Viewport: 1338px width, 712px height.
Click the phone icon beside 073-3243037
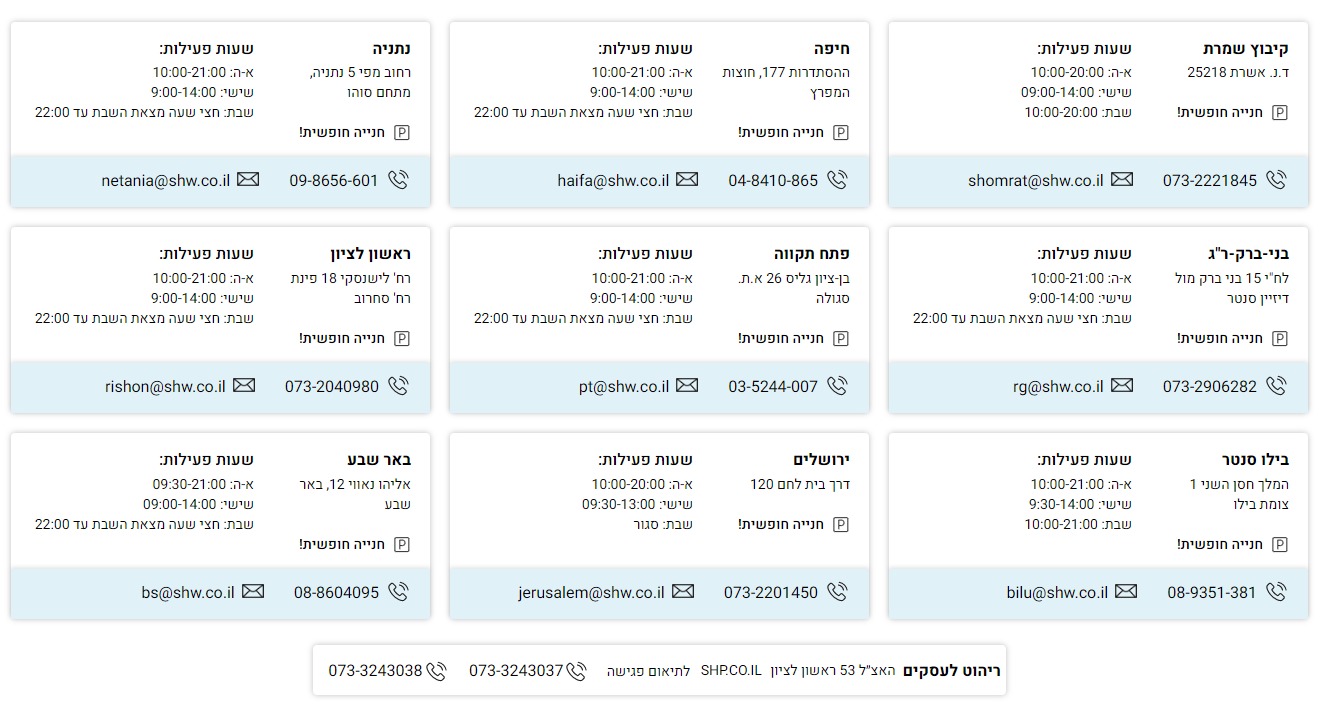click(x=576, y=671)
